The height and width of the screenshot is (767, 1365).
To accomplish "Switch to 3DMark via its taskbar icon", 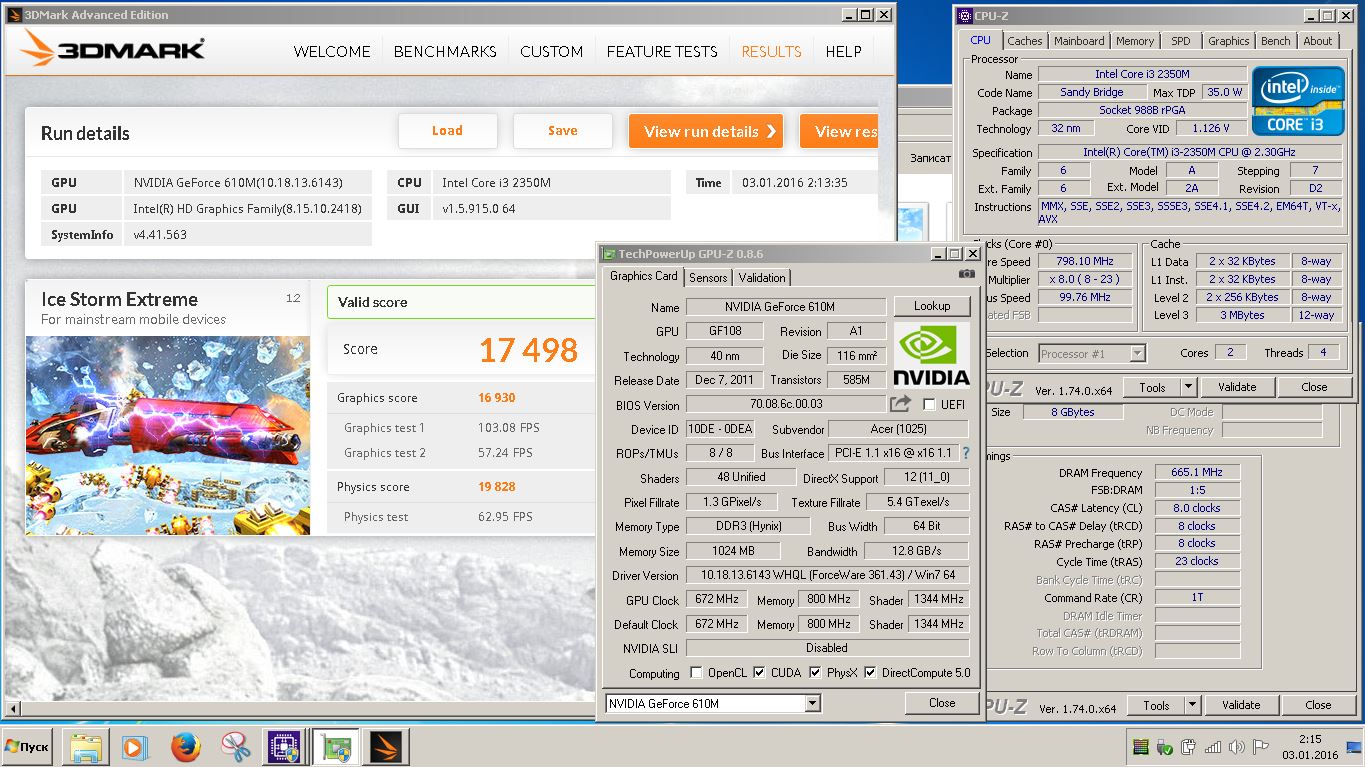I will click(385, 747).
